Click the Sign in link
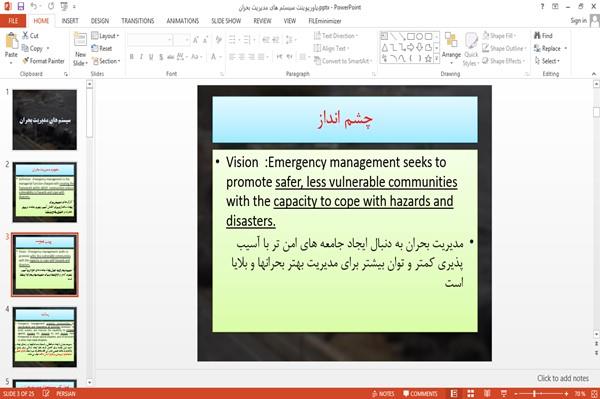The width and height of the screenshot is (600, 399). 578,21
